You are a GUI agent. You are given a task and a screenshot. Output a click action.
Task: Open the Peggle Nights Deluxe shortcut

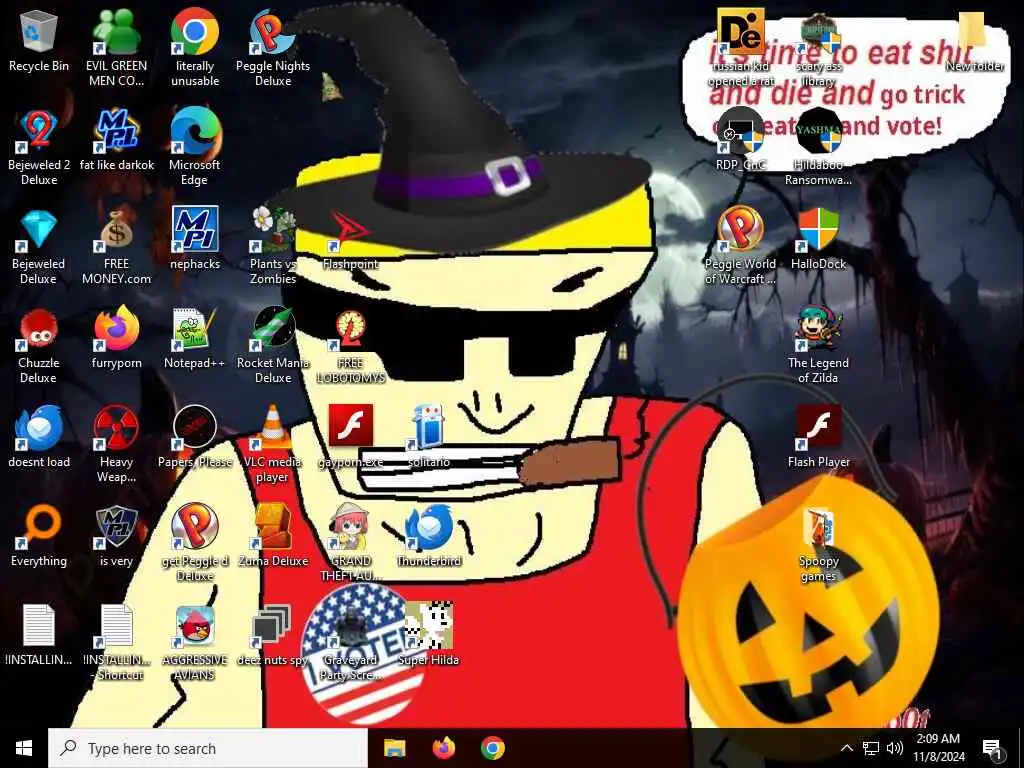[x=272, y=31]
